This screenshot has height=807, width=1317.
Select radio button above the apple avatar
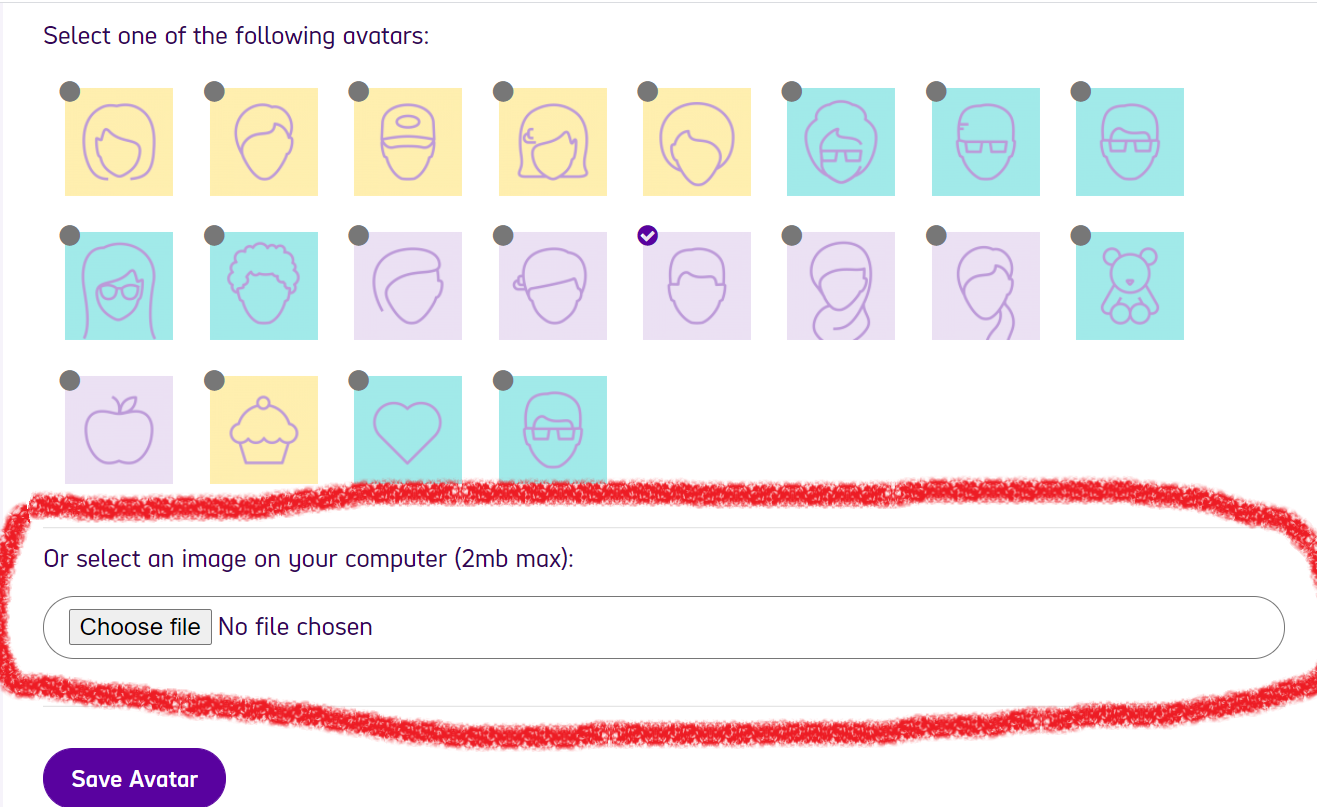point(70,380)
